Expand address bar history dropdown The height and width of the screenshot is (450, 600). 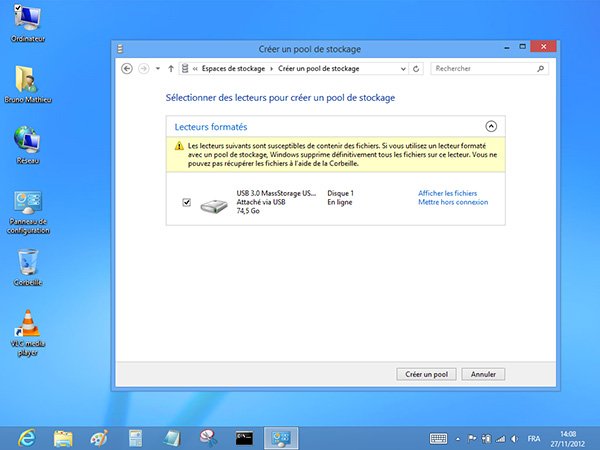(x=403, y=69)
